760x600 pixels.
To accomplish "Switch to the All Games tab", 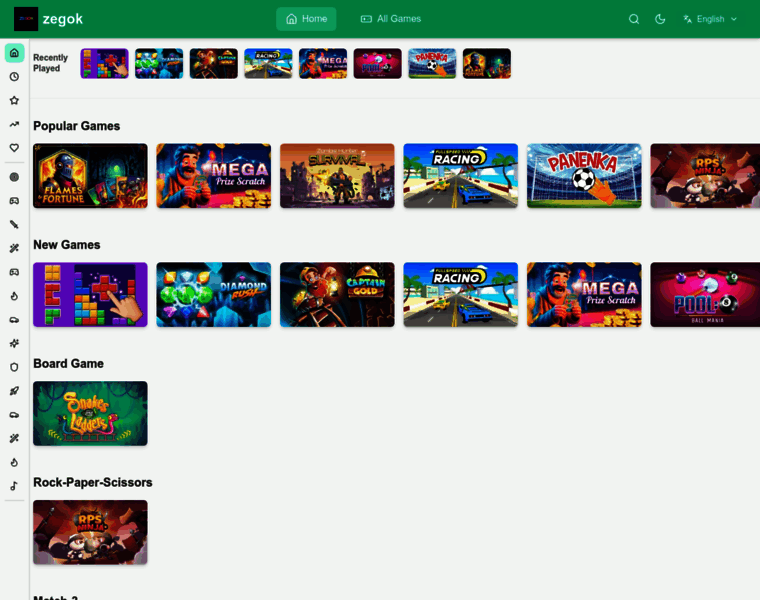I will point(391,19).
